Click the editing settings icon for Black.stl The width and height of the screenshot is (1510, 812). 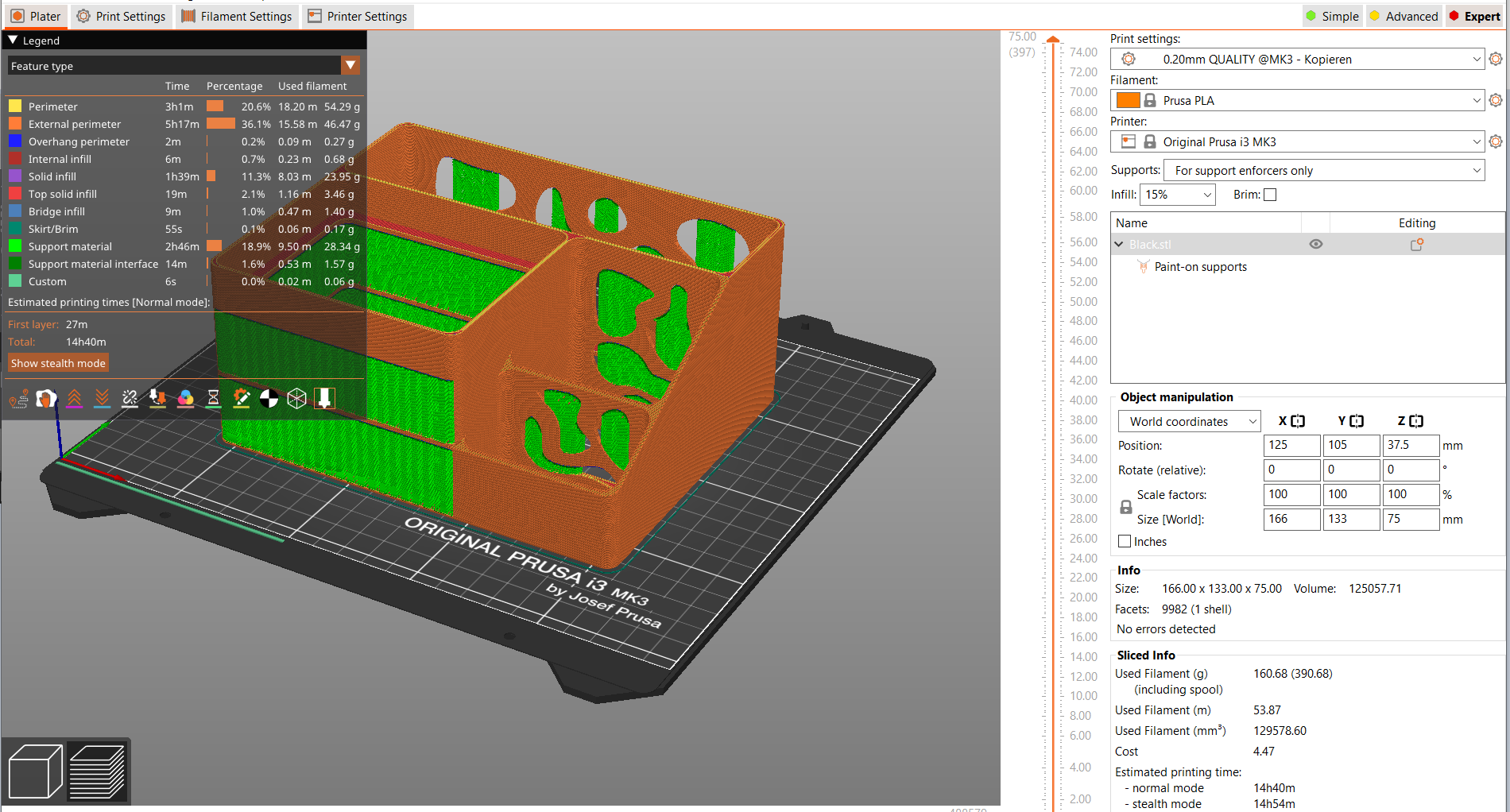1416,245
